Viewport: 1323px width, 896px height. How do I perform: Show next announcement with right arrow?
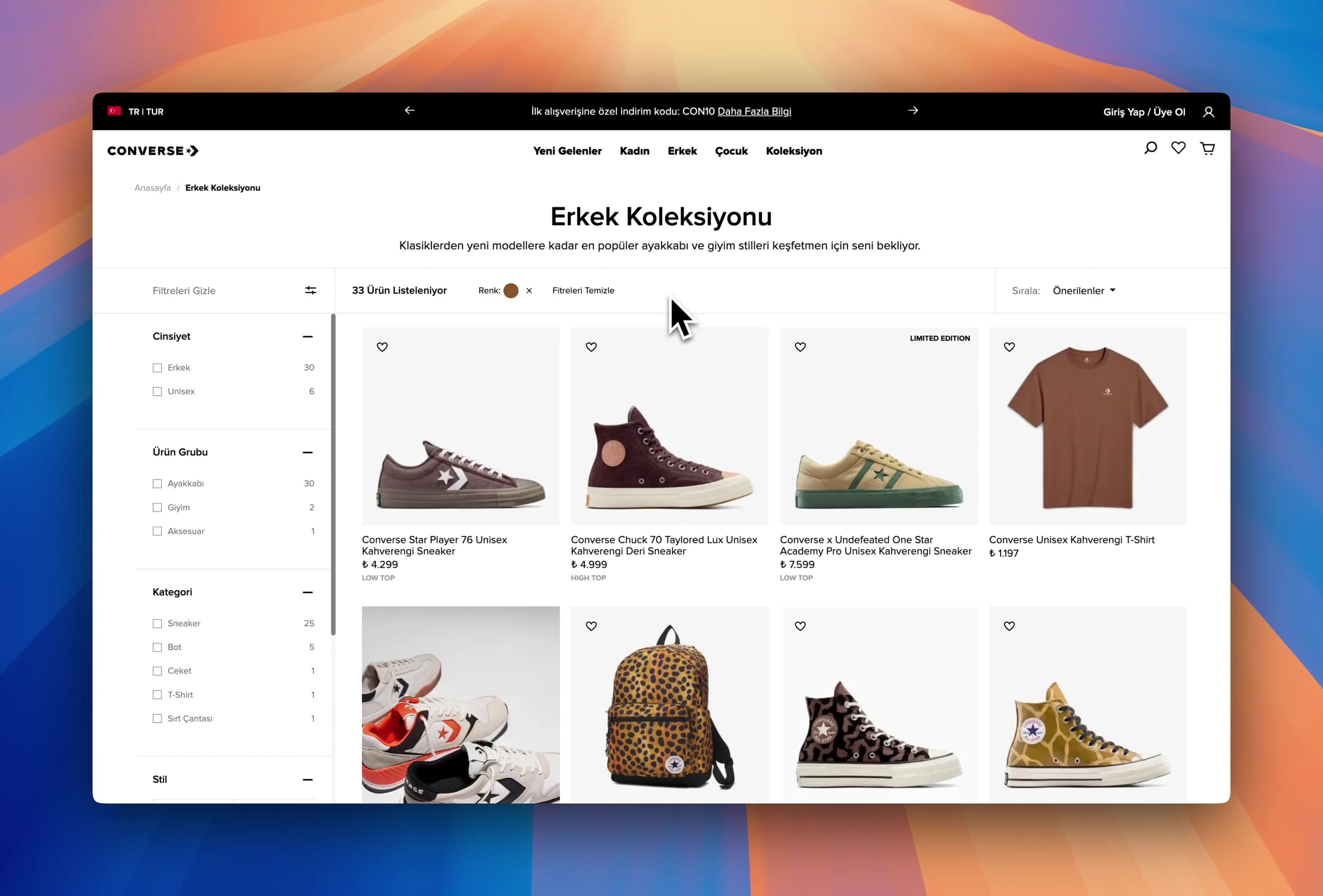point(913,110)
